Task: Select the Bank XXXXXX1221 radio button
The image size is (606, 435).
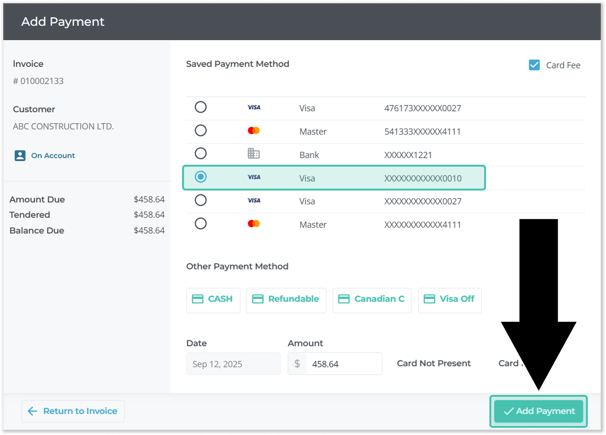Action: (x=201, y=154)
